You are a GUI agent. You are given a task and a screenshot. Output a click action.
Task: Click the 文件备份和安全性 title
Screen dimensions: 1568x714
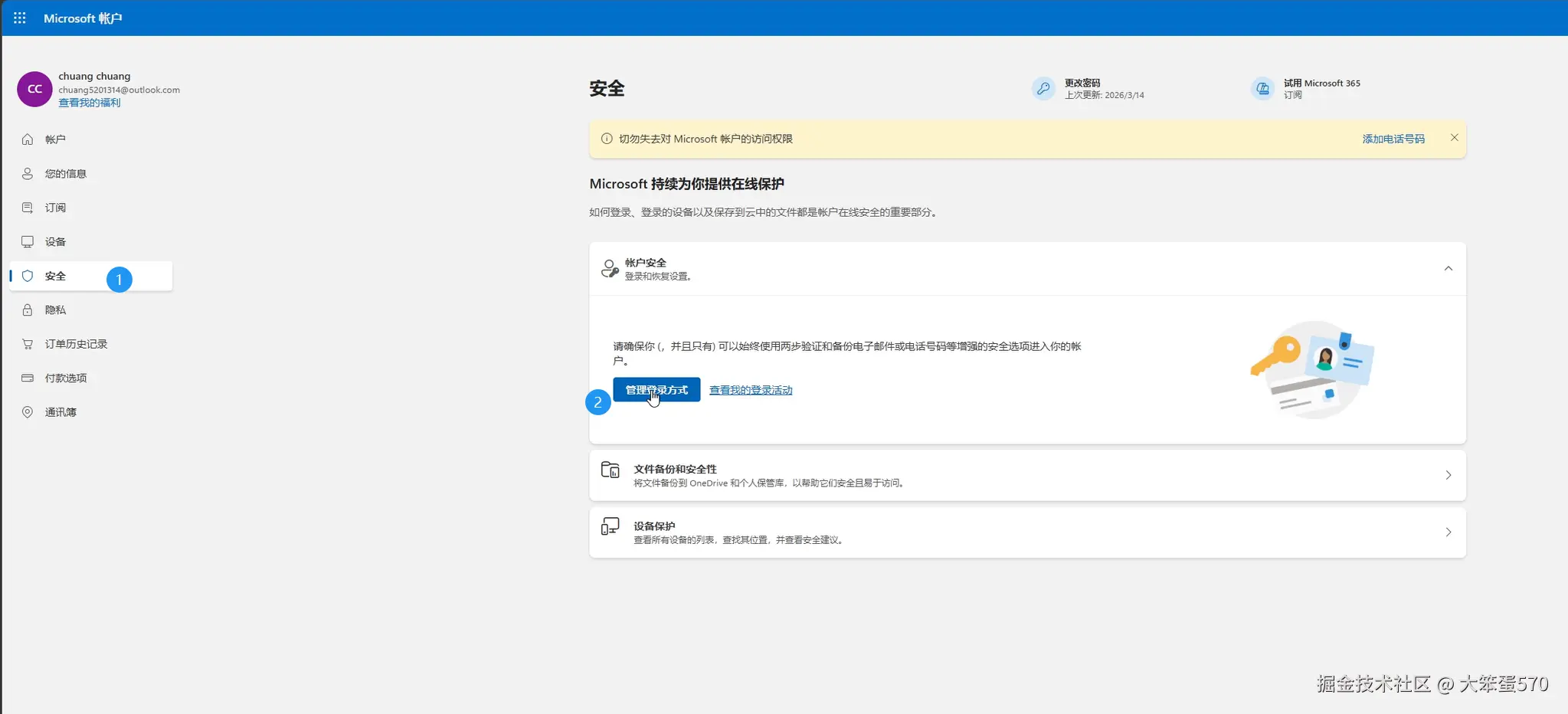675,469
